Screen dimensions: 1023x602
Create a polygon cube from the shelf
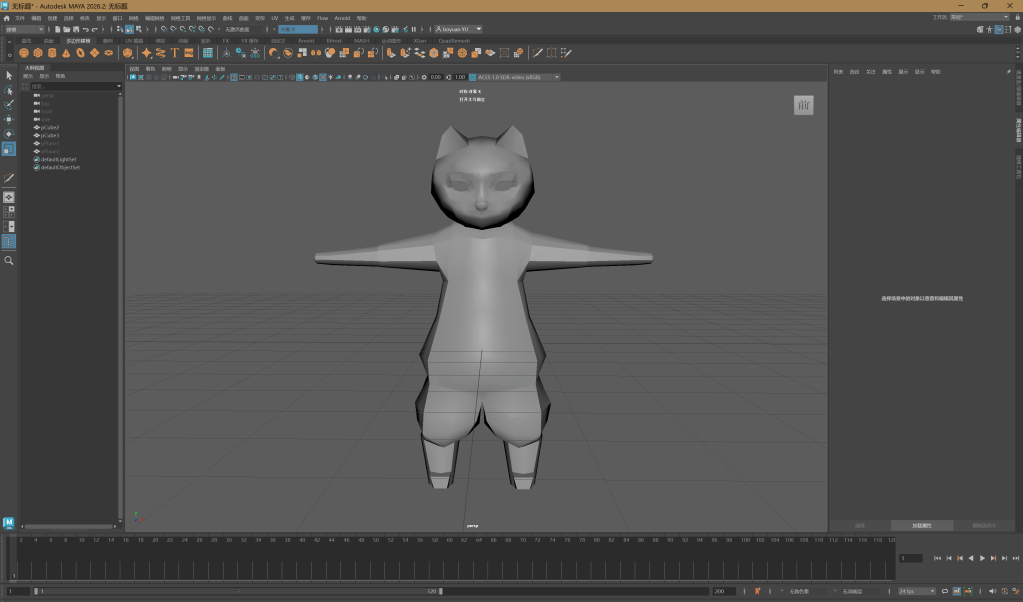click(38, 53)
